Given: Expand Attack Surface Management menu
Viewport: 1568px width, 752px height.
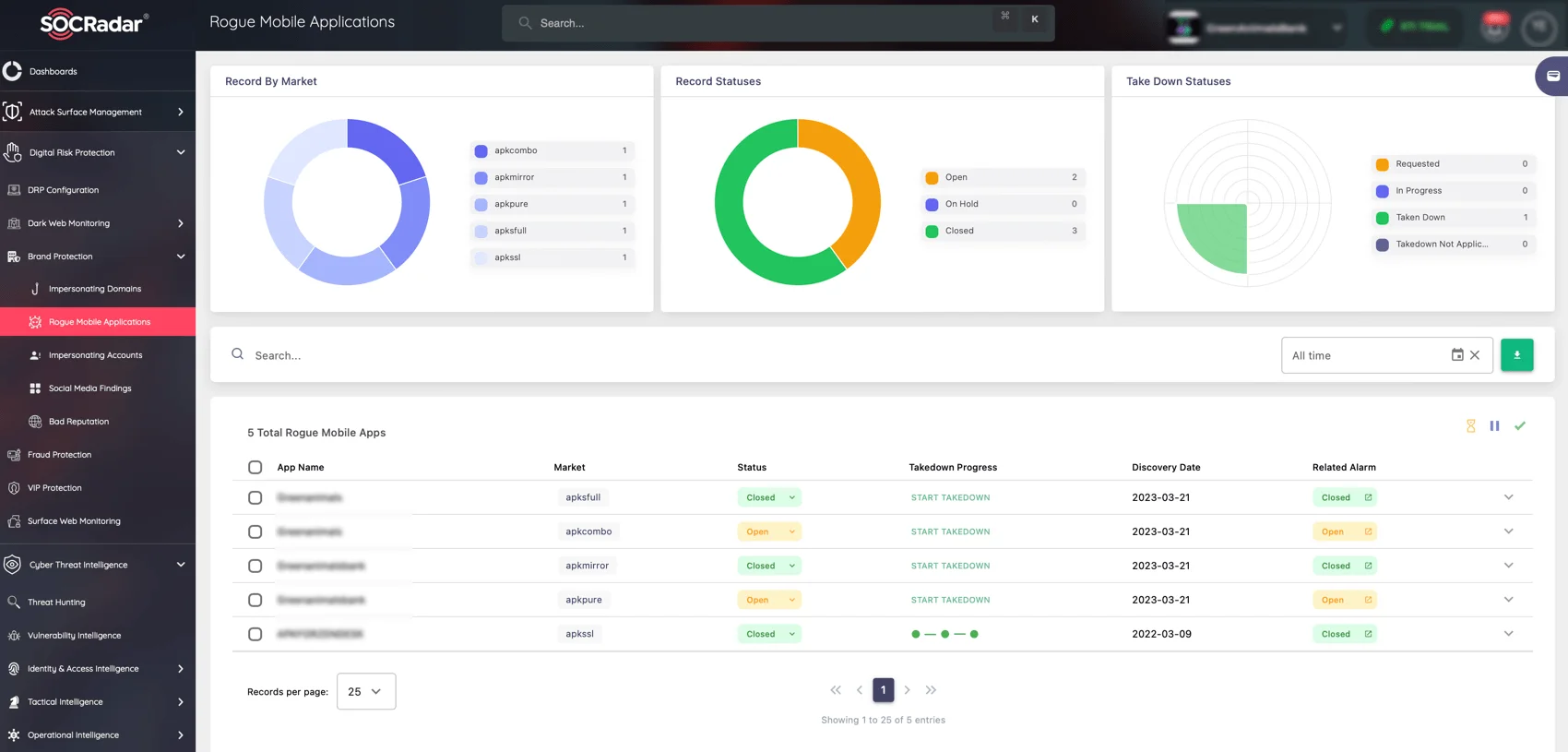Looking at the screenshot, I should [x=181, y=112].
